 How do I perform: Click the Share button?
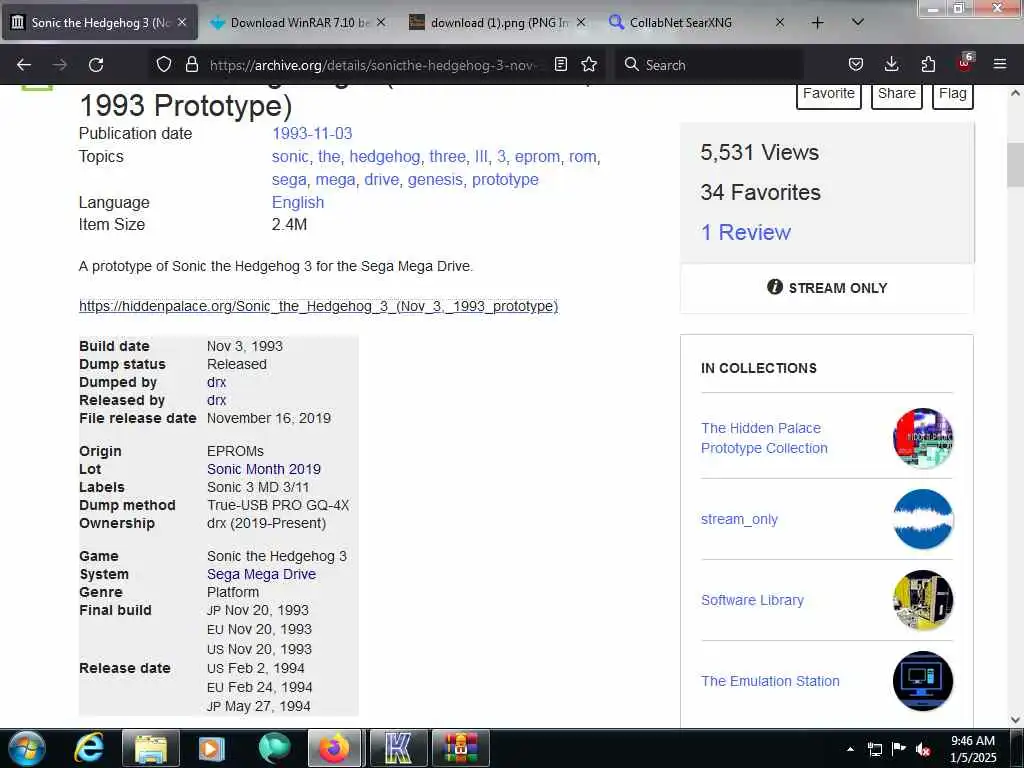897,94
